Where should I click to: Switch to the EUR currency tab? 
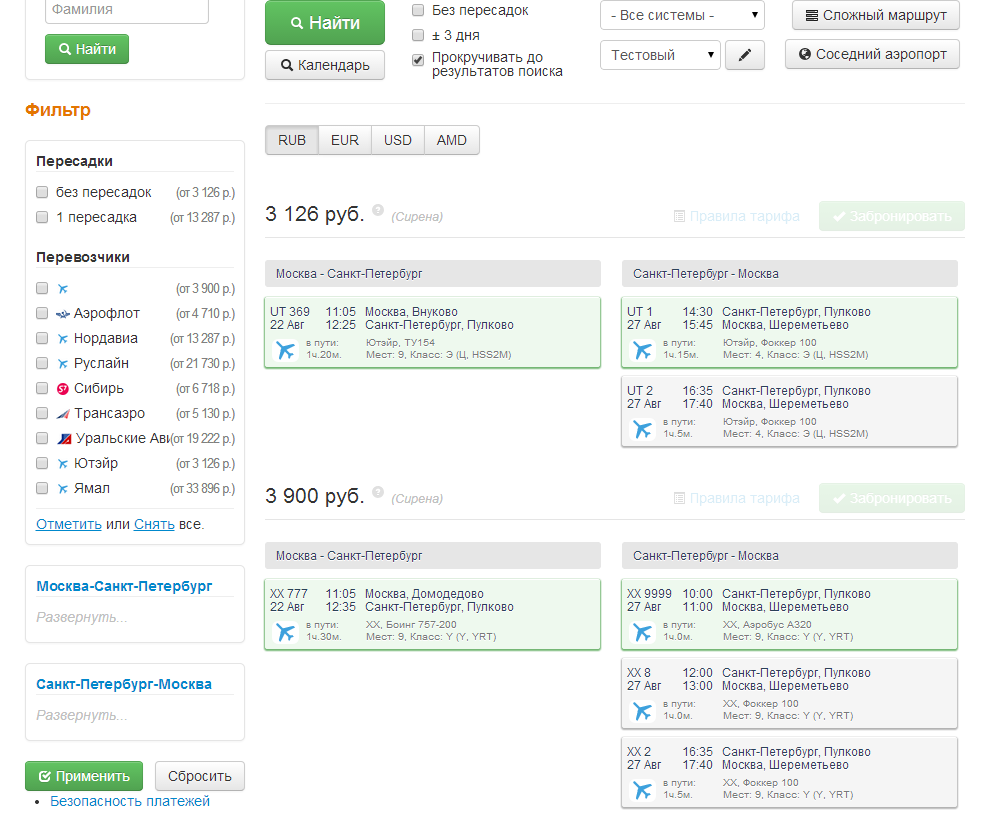[345, 140]
